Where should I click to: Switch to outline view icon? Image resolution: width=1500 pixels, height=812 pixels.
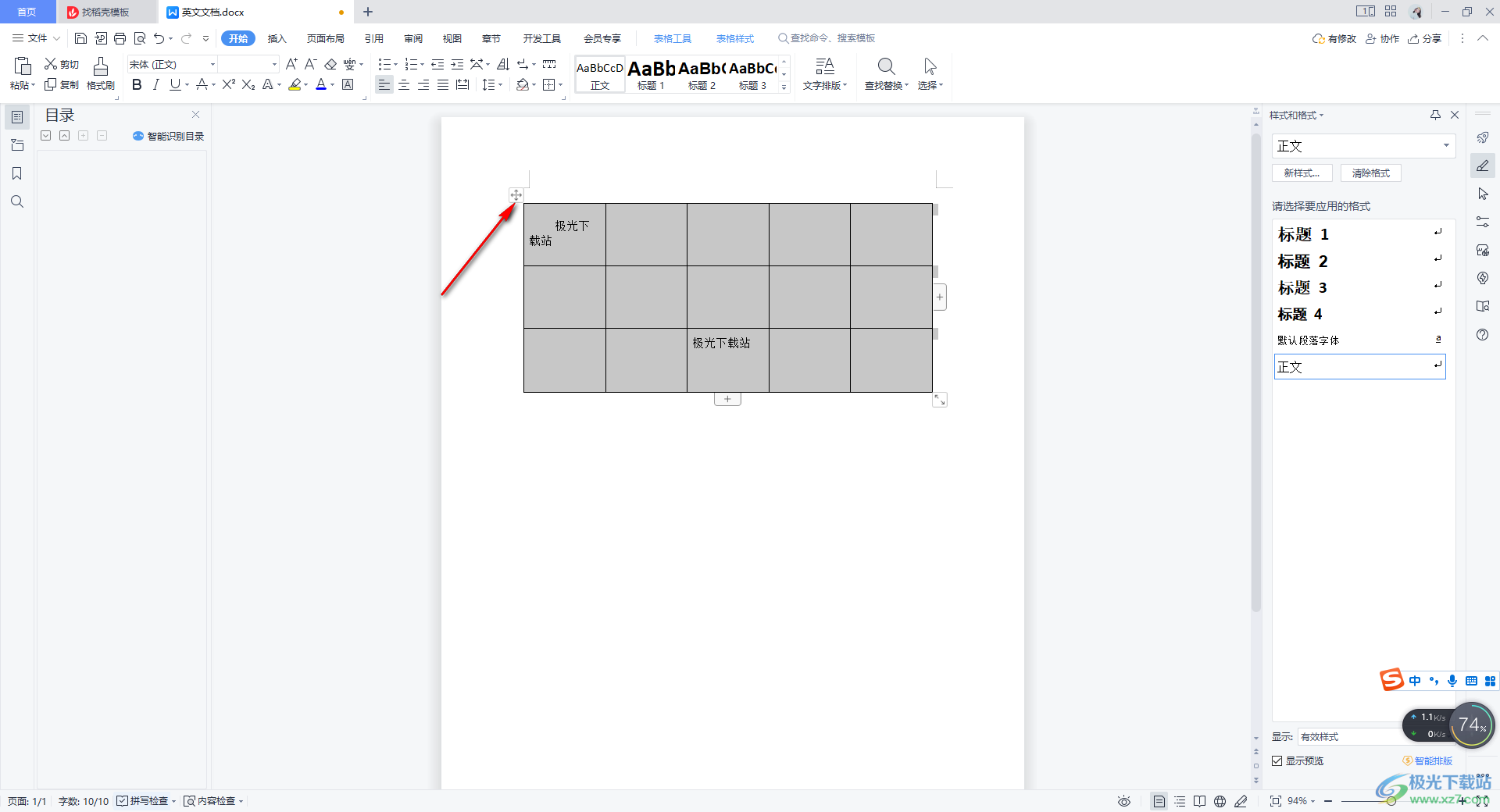(1180, 801)
